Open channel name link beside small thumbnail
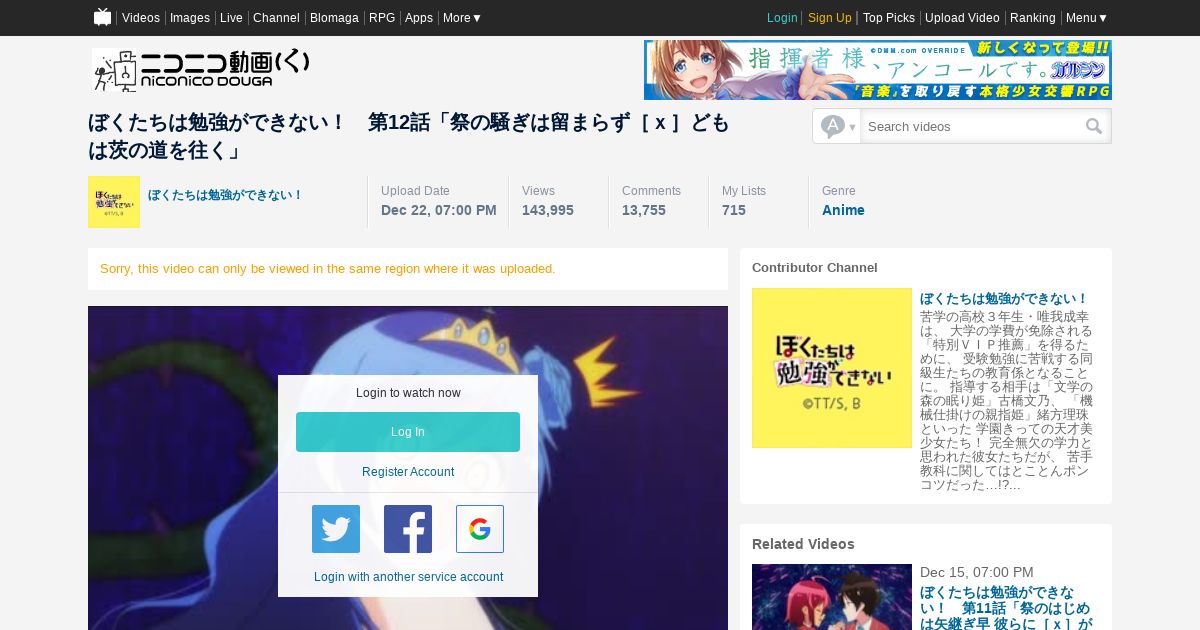Viewport: 1200px width, 630px height. (225, 195)
